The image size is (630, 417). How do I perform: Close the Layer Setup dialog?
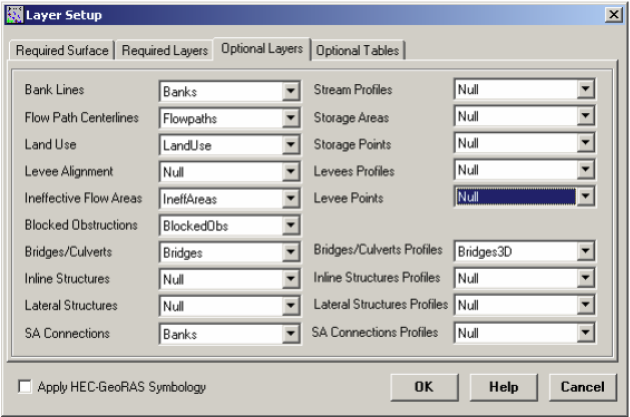(x=614, y=14)
